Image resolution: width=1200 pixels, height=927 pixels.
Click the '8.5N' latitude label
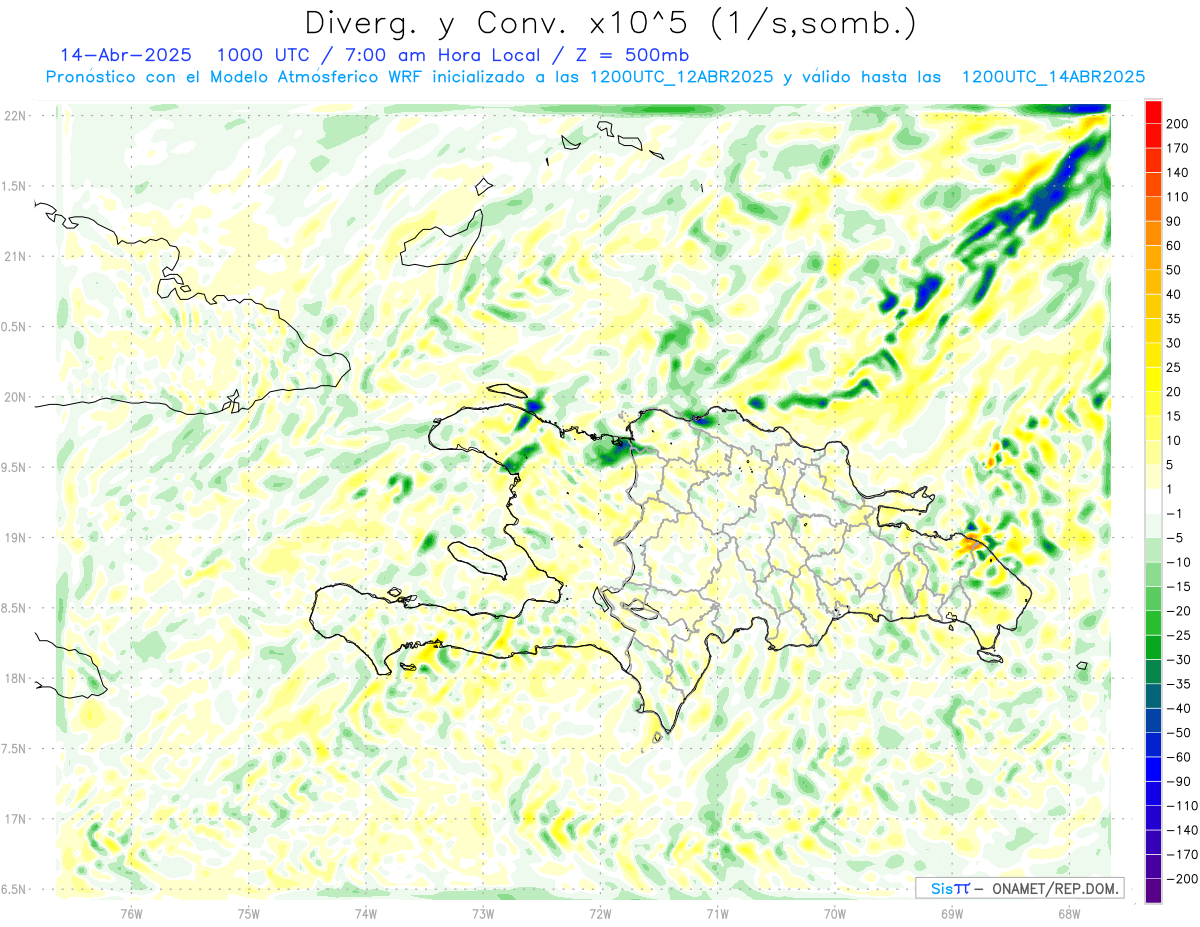(x=15, y=608)
